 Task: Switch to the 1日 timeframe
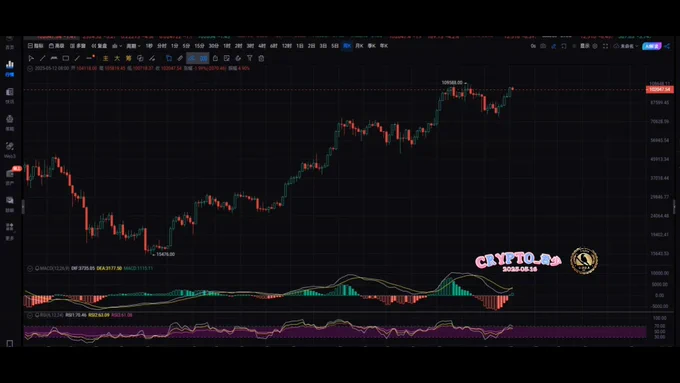pyautogui.click(x=300, y=46)
